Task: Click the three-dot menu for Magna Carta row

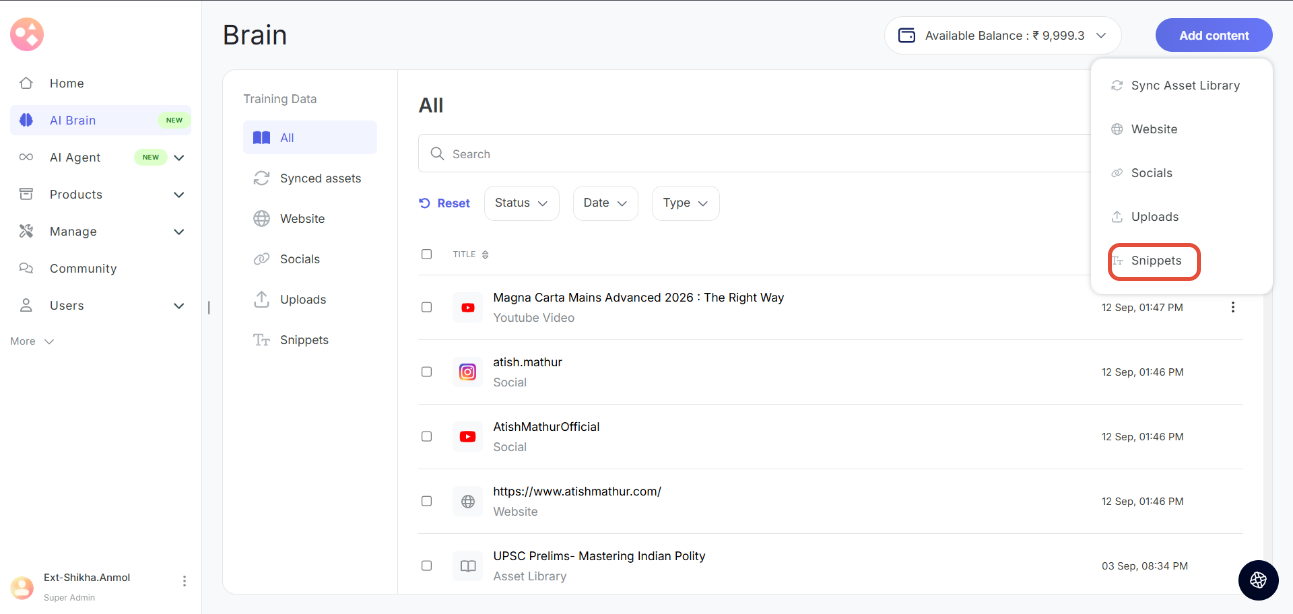Action: tap(1232, 307)
